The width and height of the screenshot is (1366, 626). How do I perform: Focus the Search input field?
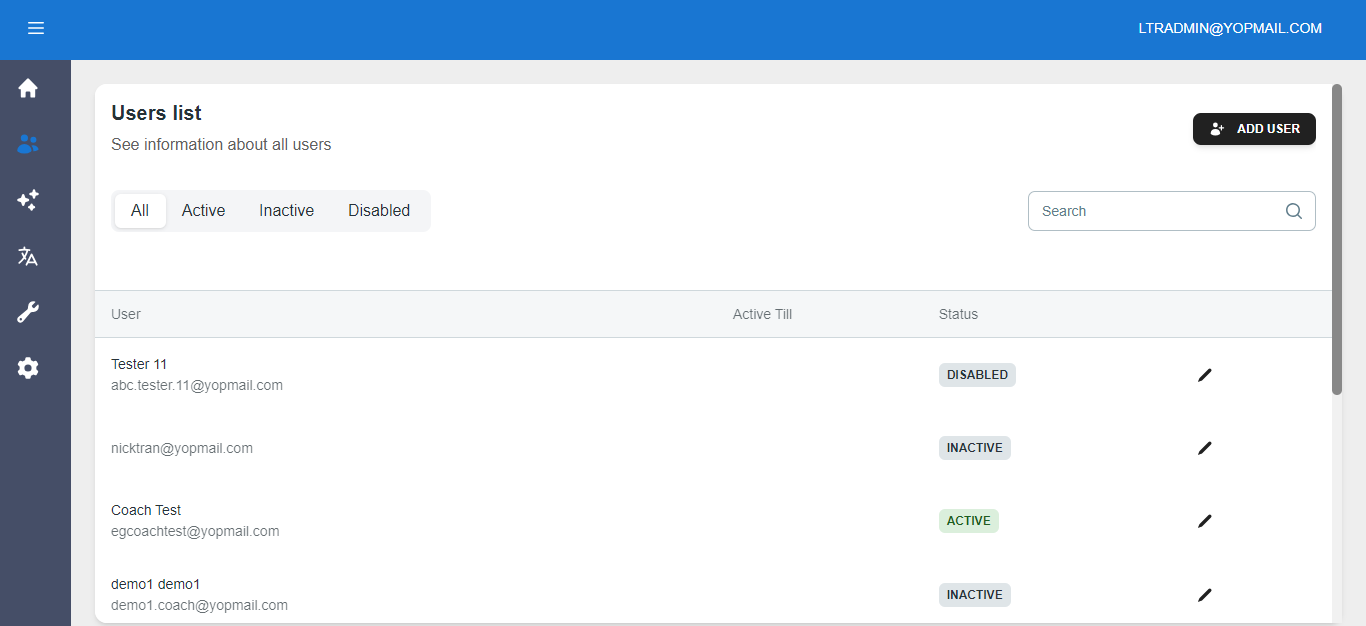[x=1171, y=211]
